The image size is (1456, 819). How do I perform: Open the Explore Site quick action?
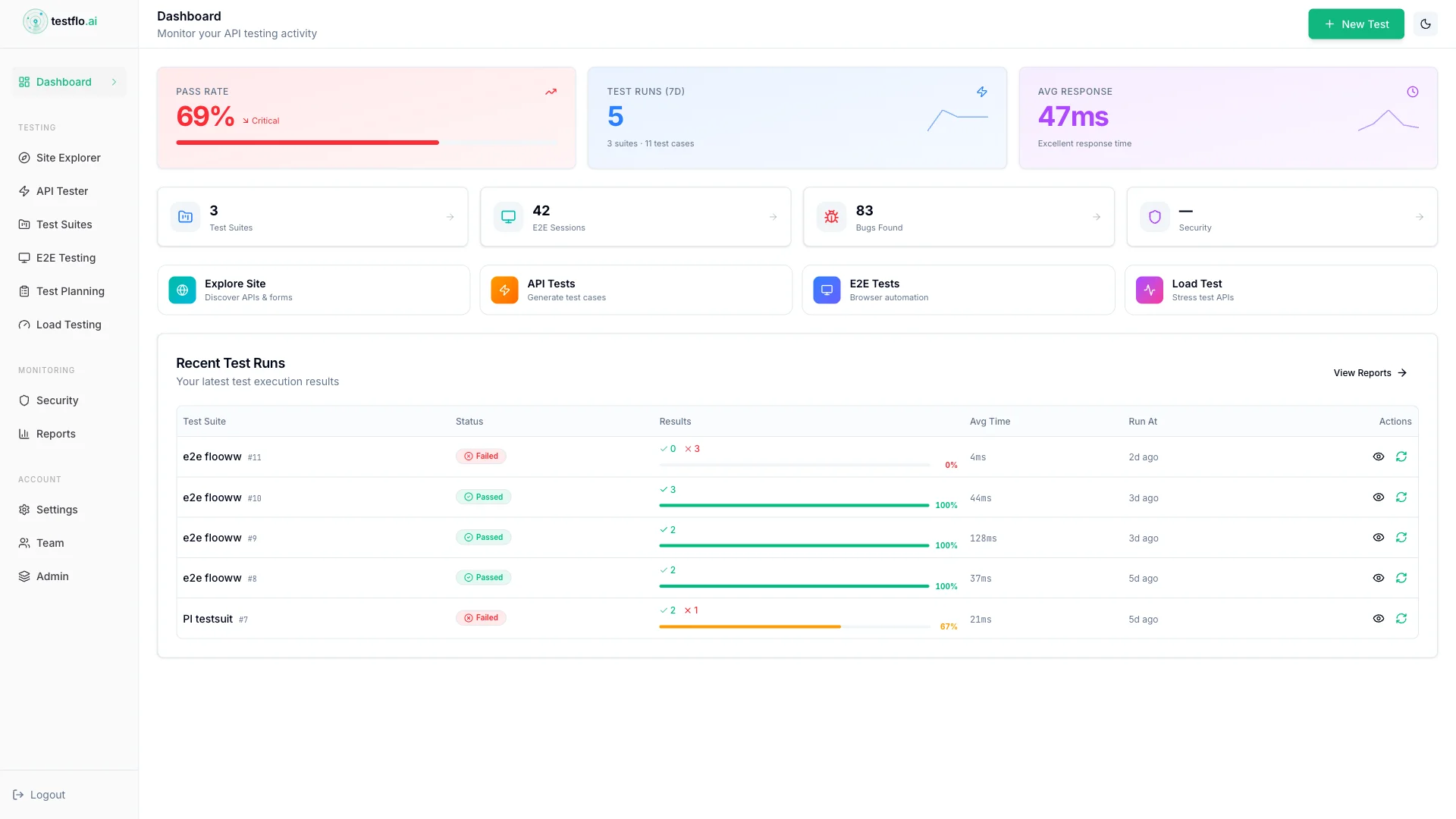click(x=312, y=290)
